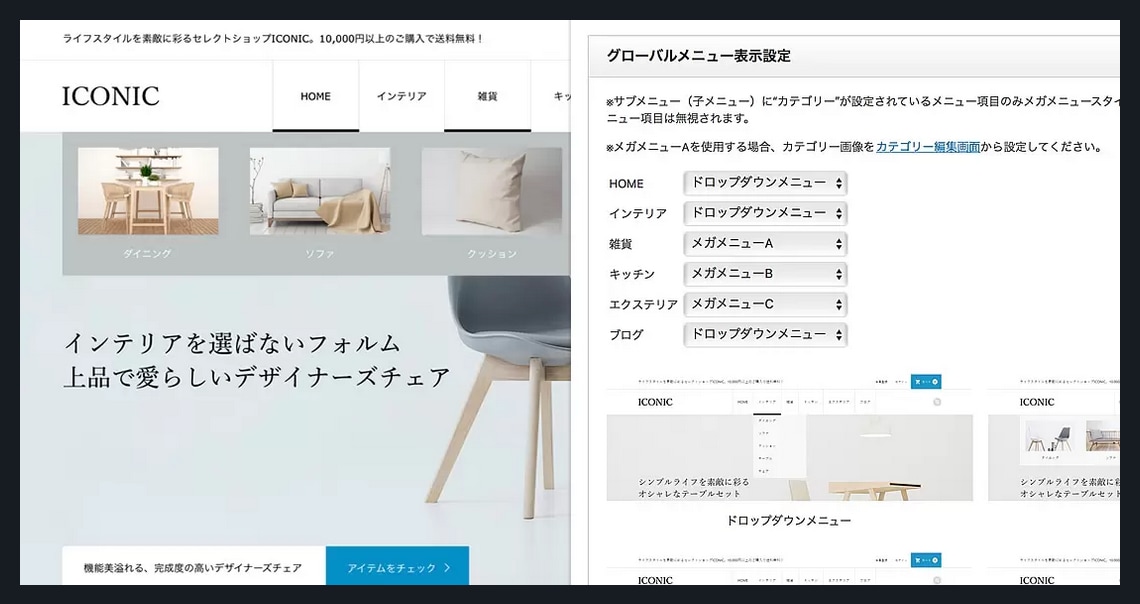Follow the カテゴリー編集画面 link
Image resolution: width=1140 pixels, height=604 pixels.
point(928,147)
